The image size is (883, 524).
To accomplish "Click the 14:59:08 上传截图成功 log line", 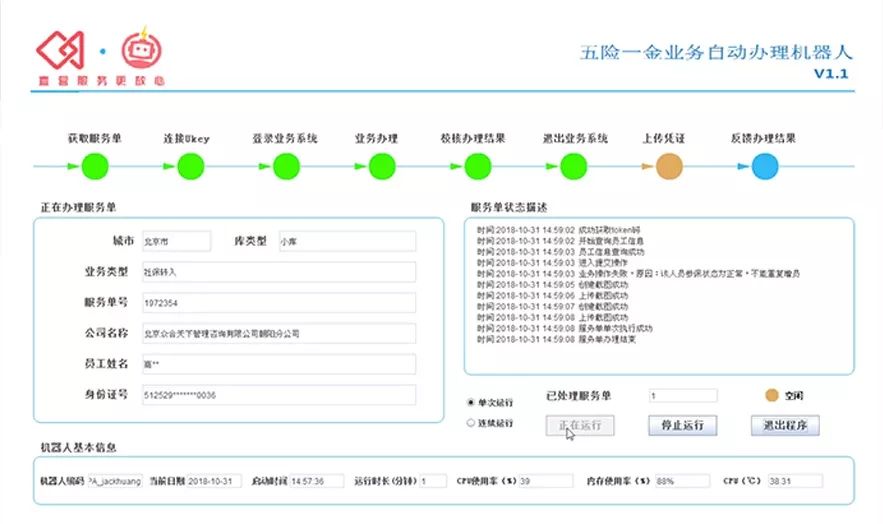I will click(x=552, y=317).
